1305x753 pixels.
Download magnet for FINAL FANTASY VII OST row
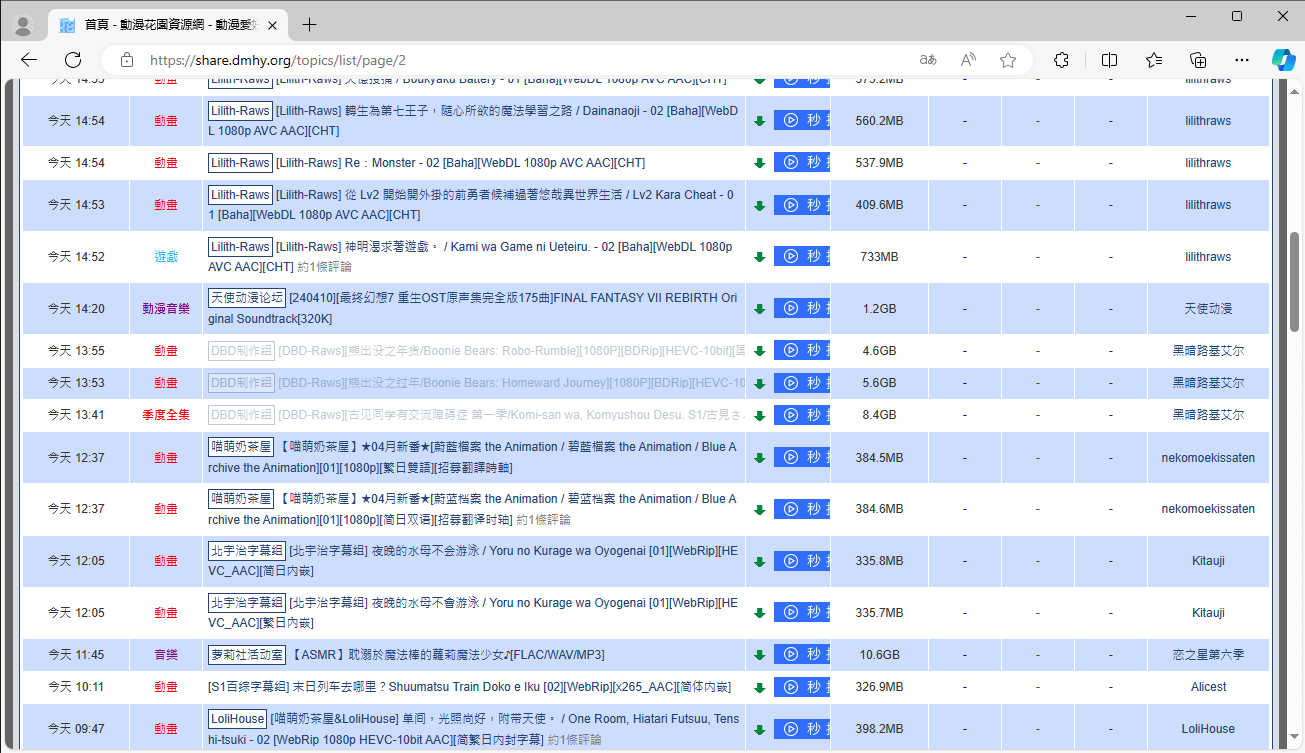(759, 309)
